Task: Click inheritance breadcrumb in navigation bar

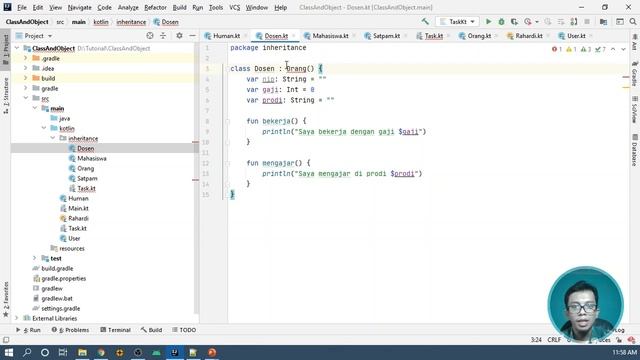Action: click(131, 22)
